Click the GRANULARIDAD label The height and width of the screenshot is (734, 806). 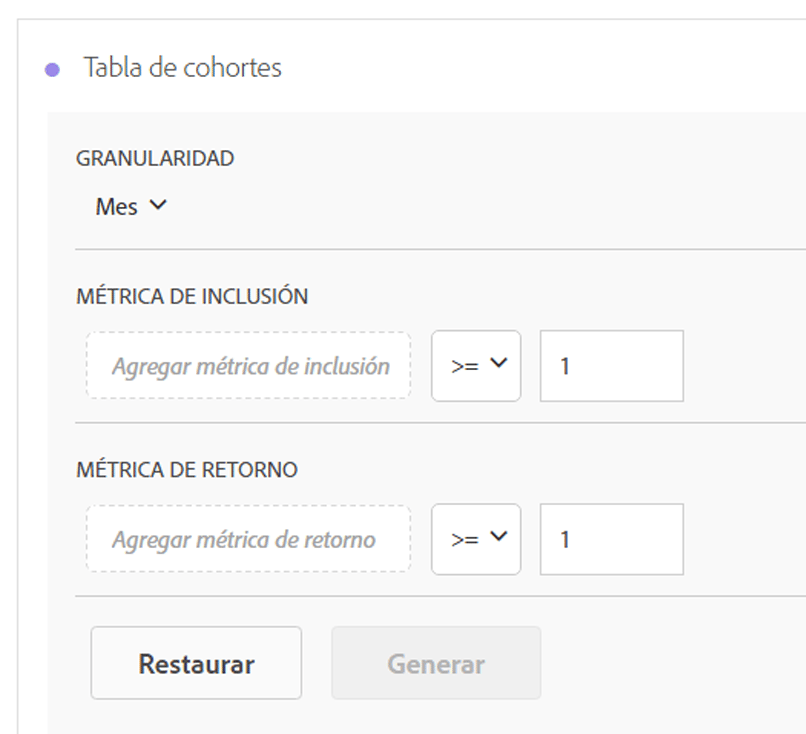tap(155, 158)
